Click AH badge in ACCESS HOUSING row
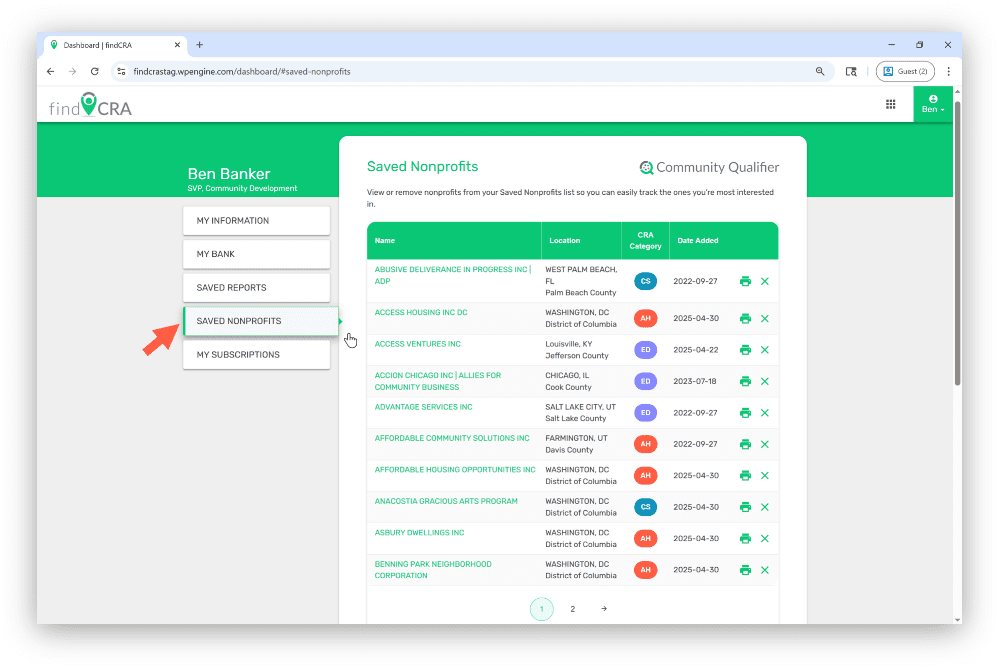The height and width of the screenshot is (668, 1002). click(x=645, y=318)
